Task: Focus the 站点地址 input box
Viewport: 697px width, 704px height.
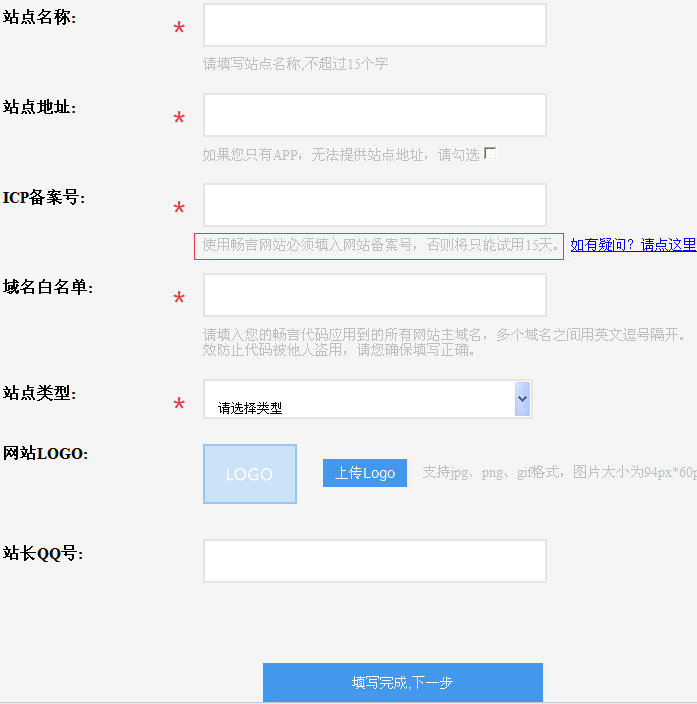Action: click(374, 115)
